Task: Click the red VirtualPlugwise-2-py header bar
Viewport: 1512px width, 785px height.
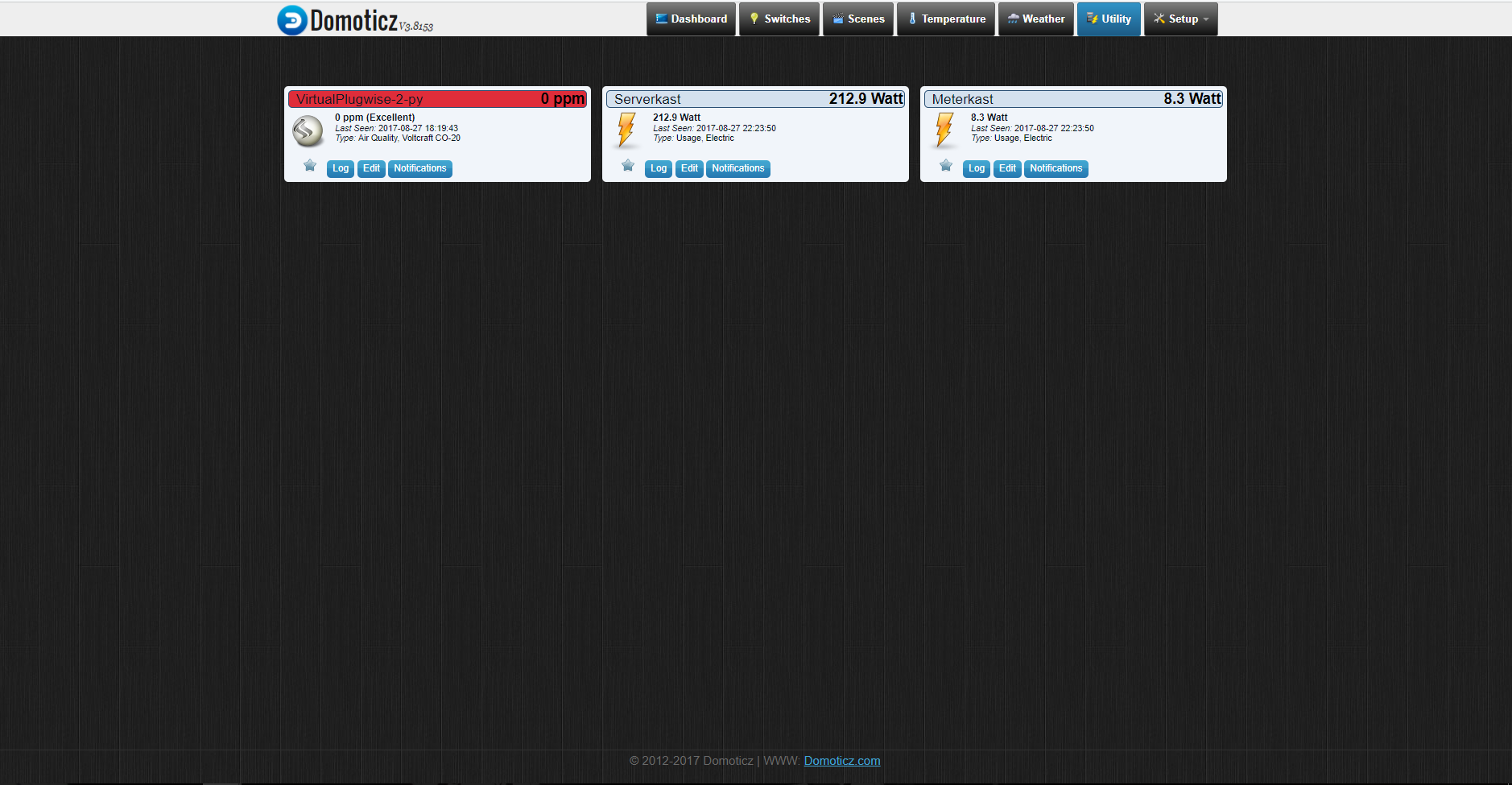Action: coord(437,99)
